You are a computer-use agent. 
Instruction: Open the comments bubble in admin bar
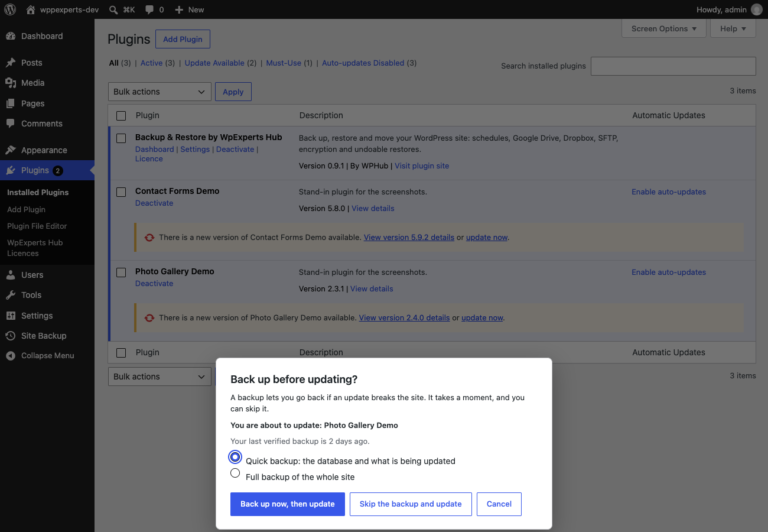pos(149,9)
